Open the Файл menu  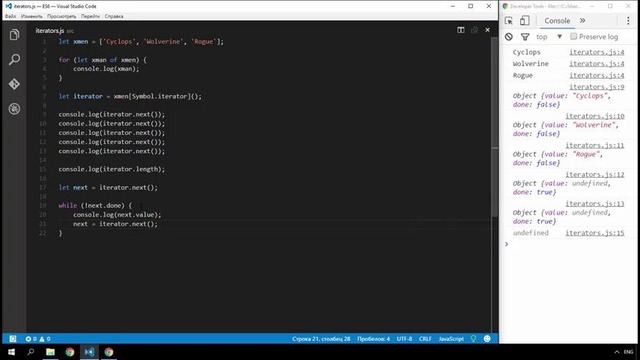pos(11,16)
